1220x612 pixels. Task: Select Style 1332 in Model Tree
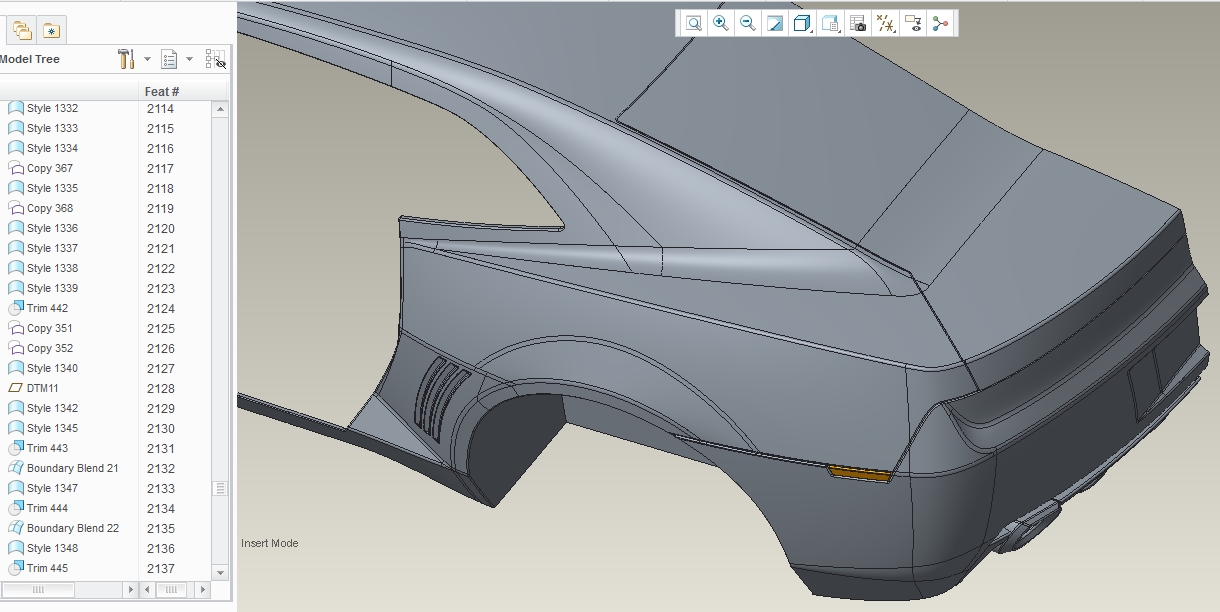(x=42, y=108)
